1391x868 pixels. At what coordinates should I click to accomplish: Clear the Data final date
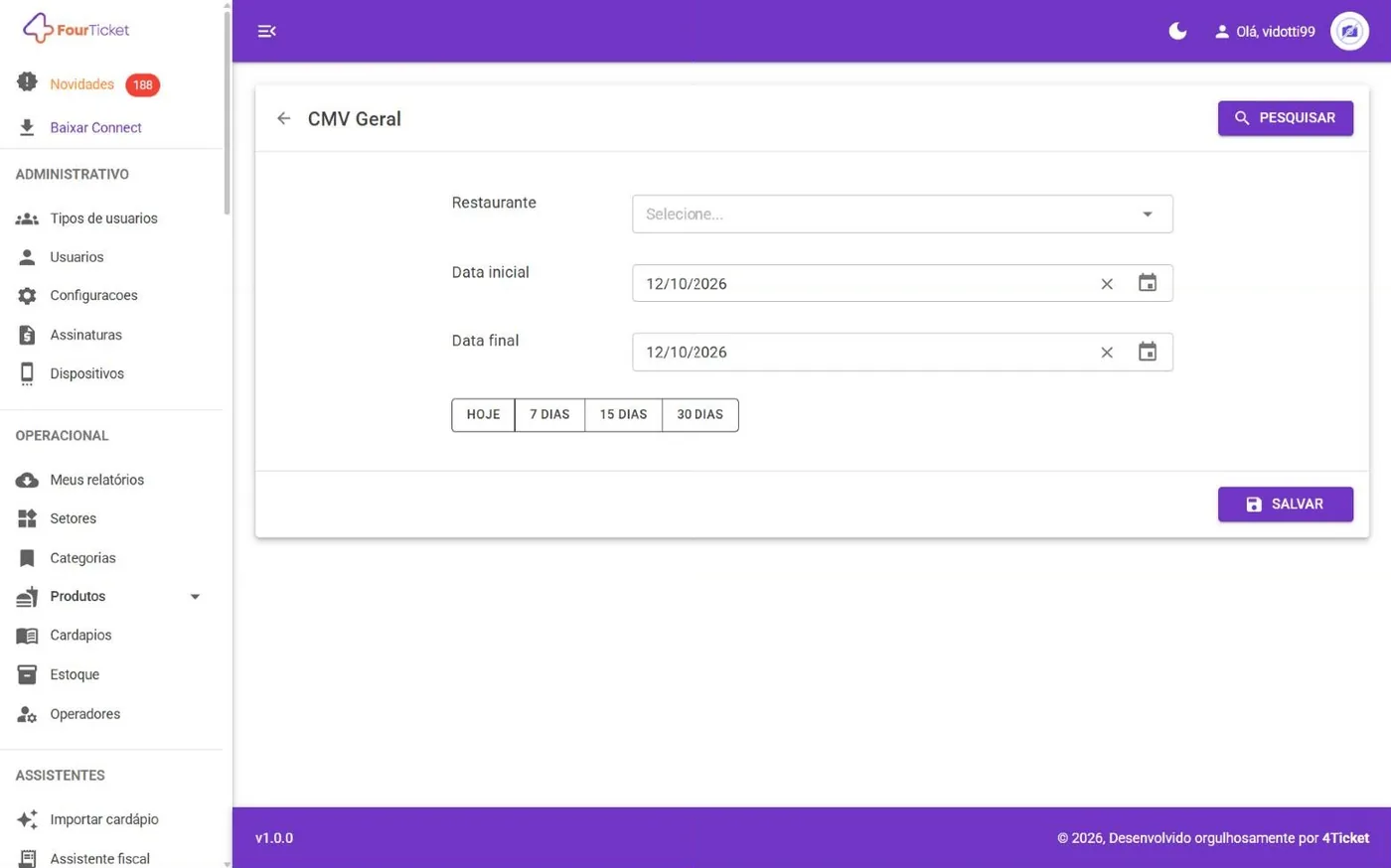tap(1107, 353)
